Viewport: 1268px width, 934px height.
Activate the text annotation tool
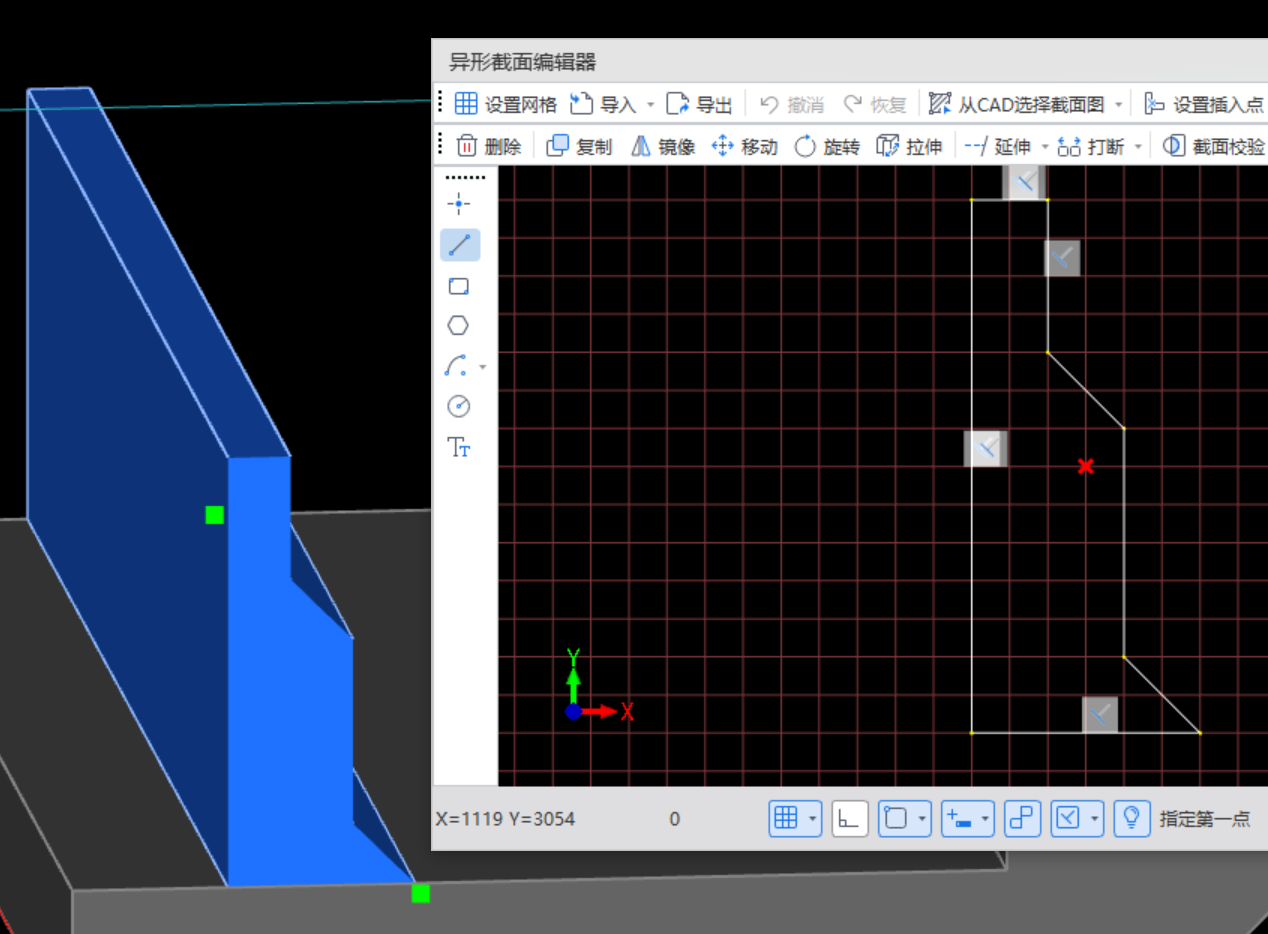[x=459, y=447]
